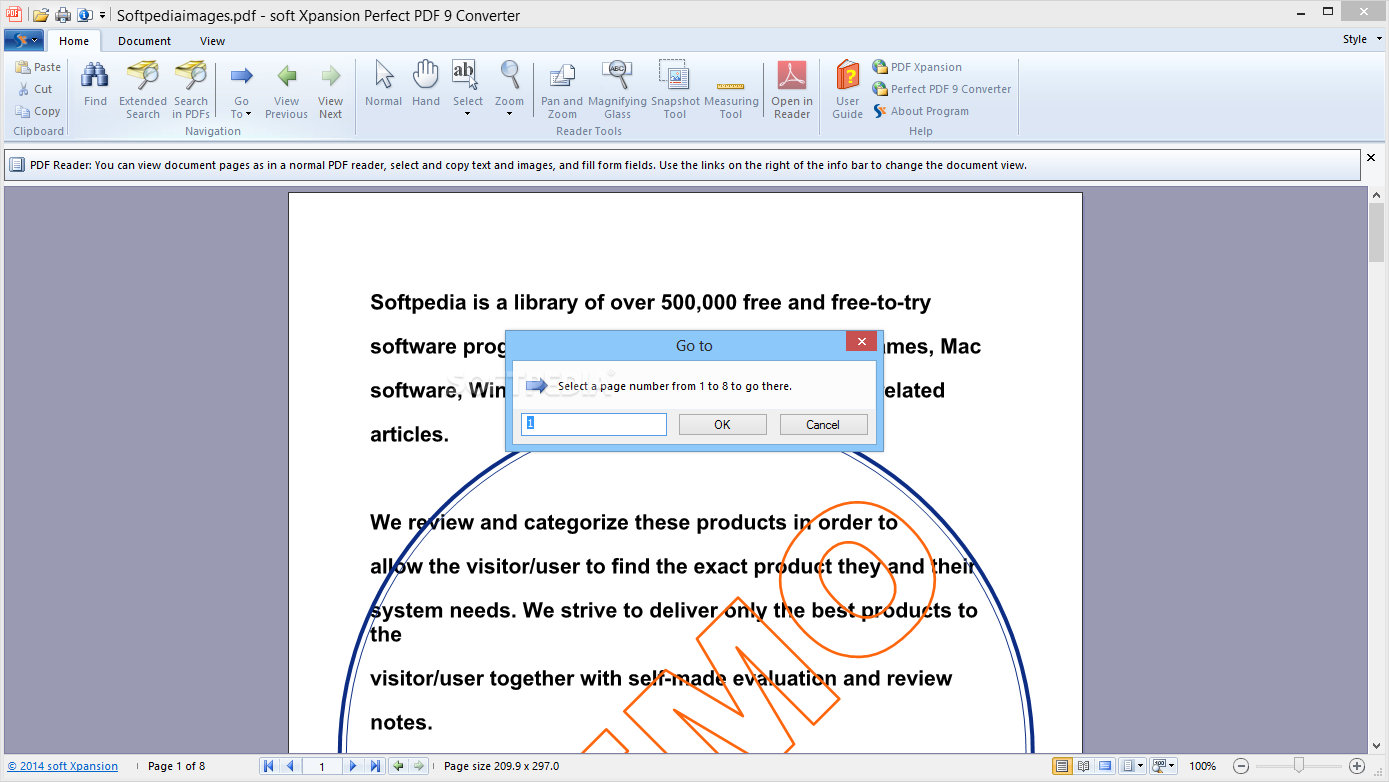The width and height of the screenshot is (1389, 782).
Task: Activate the Magnifying Glass tool
Action: coord(617,90)
